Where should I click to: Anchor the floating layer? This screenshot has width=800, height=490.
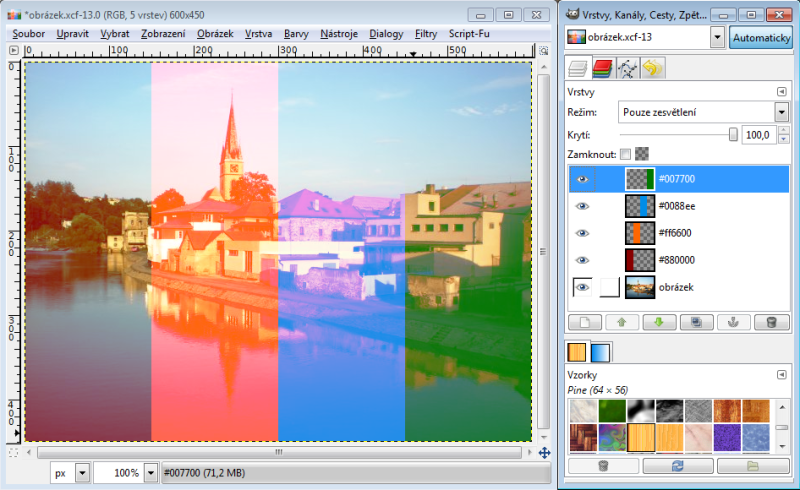[734, 323]
